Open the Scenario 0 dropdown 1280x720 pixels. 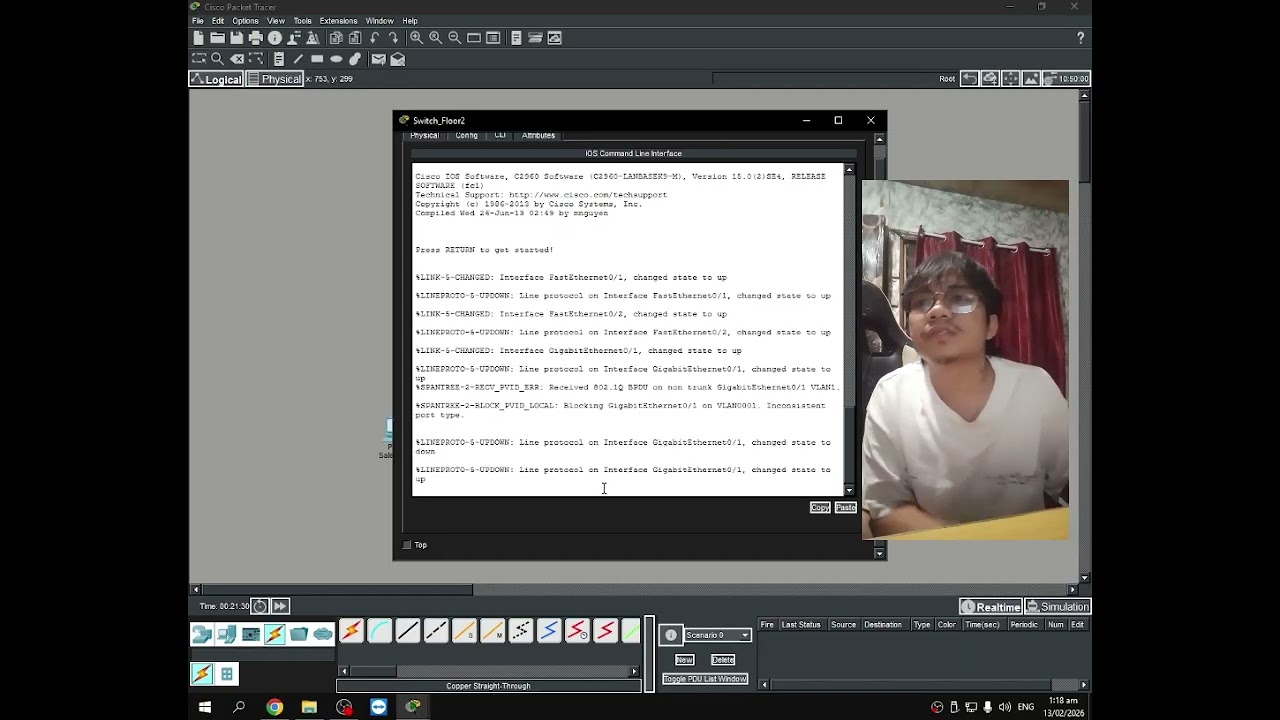click(x=717, y=635)
